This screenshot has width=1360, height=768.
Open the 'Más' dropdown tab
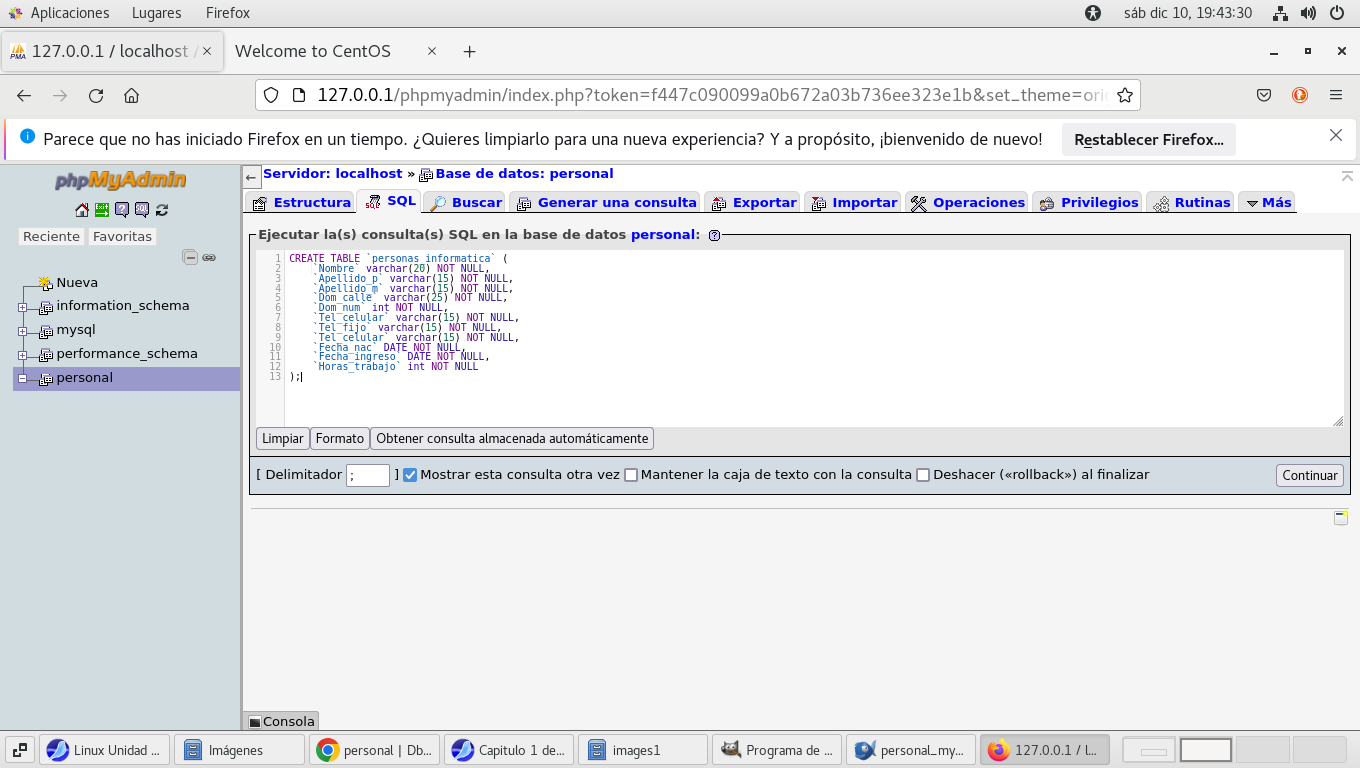click(1266, 202)
